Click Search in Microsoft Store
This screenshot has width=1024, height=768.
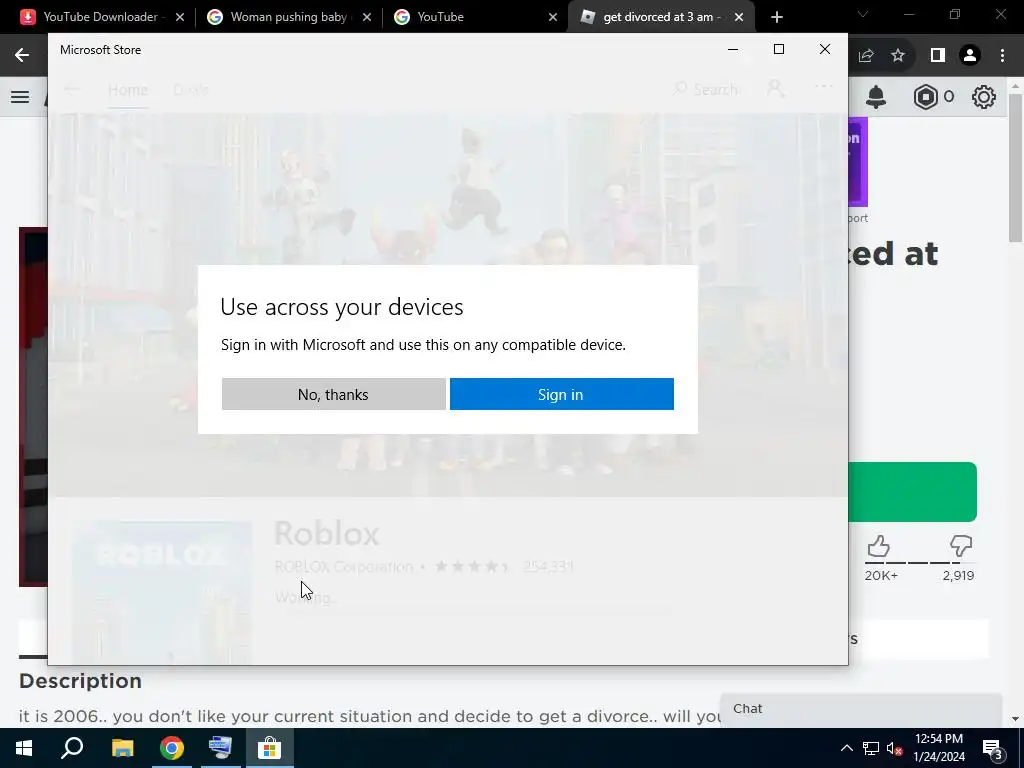[x=706, y=89]
